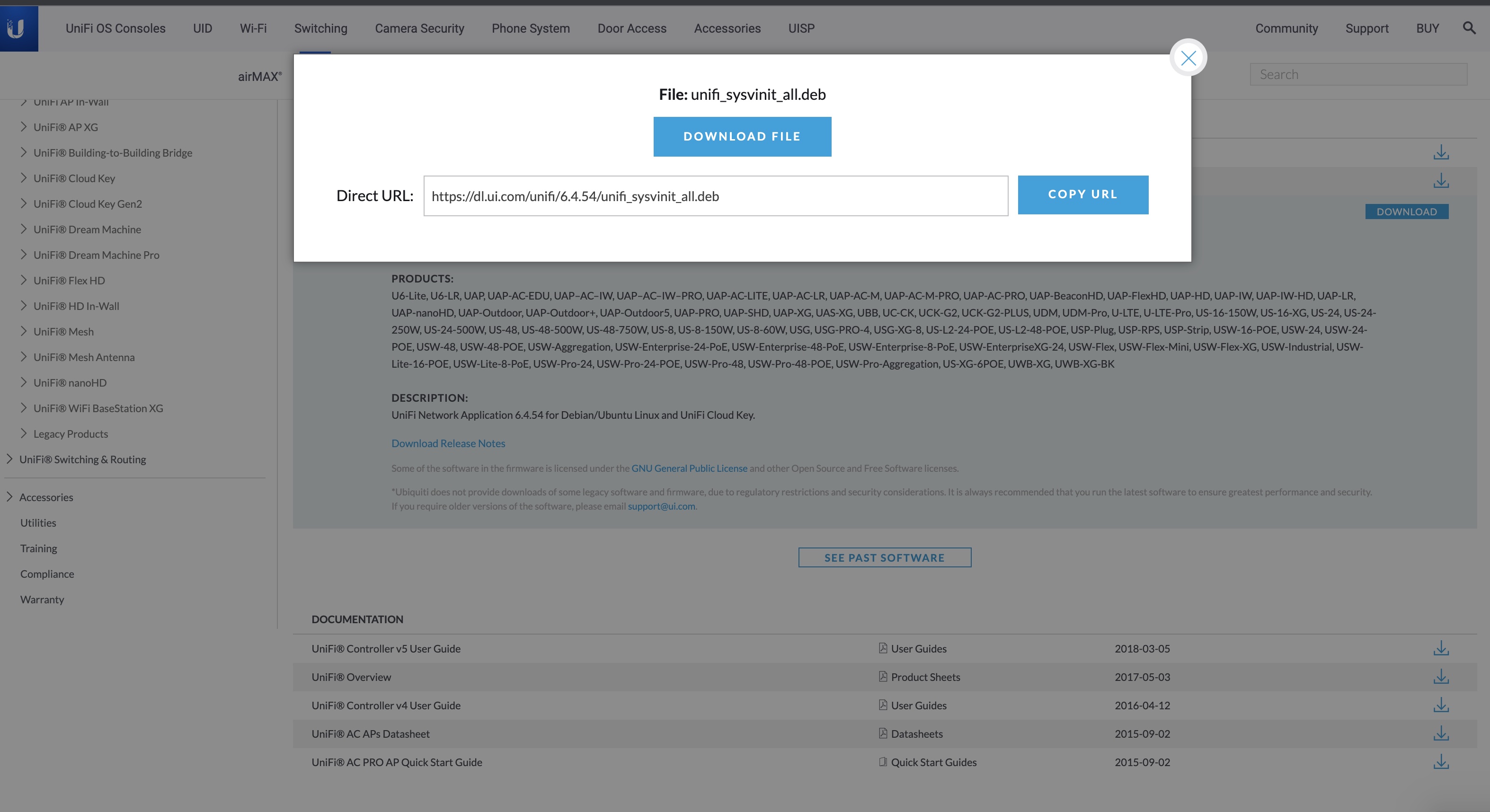Go to the Community page

[1286, 28]
